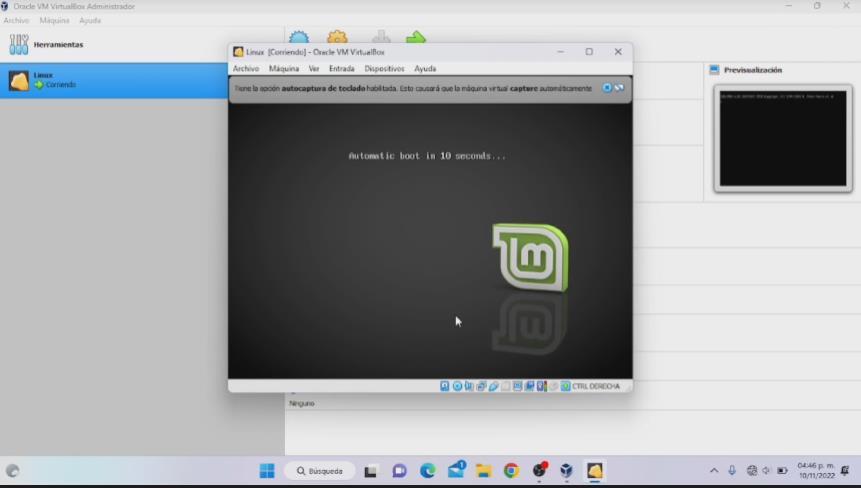Click optical disc indicator in VM status bar
Screen dimensions: 861x488
click(x=457, y=386)
